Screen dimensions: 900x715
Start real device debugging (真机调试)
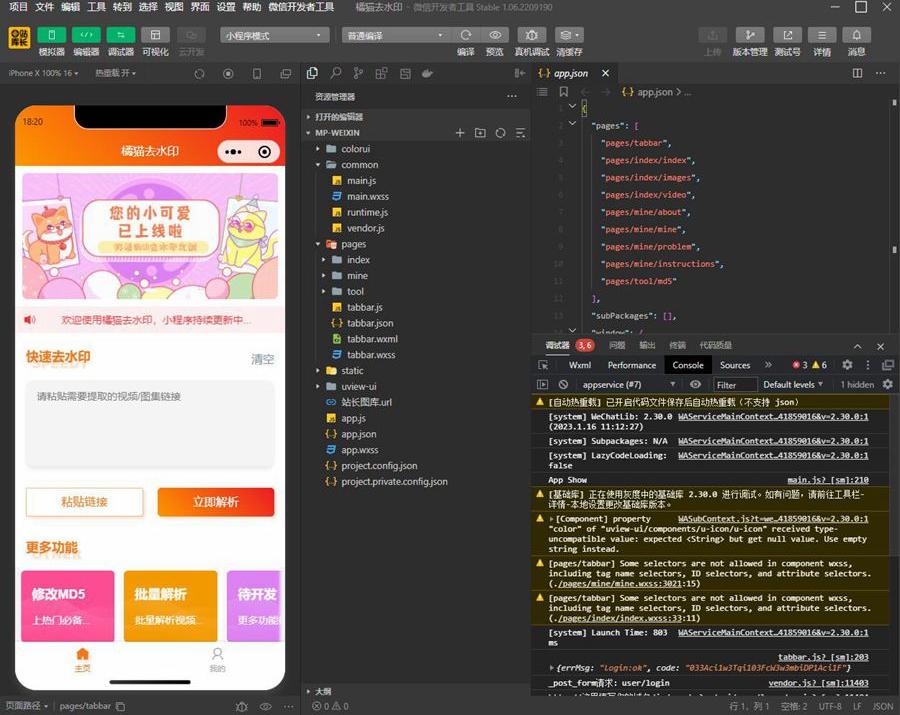pos(532,36)
